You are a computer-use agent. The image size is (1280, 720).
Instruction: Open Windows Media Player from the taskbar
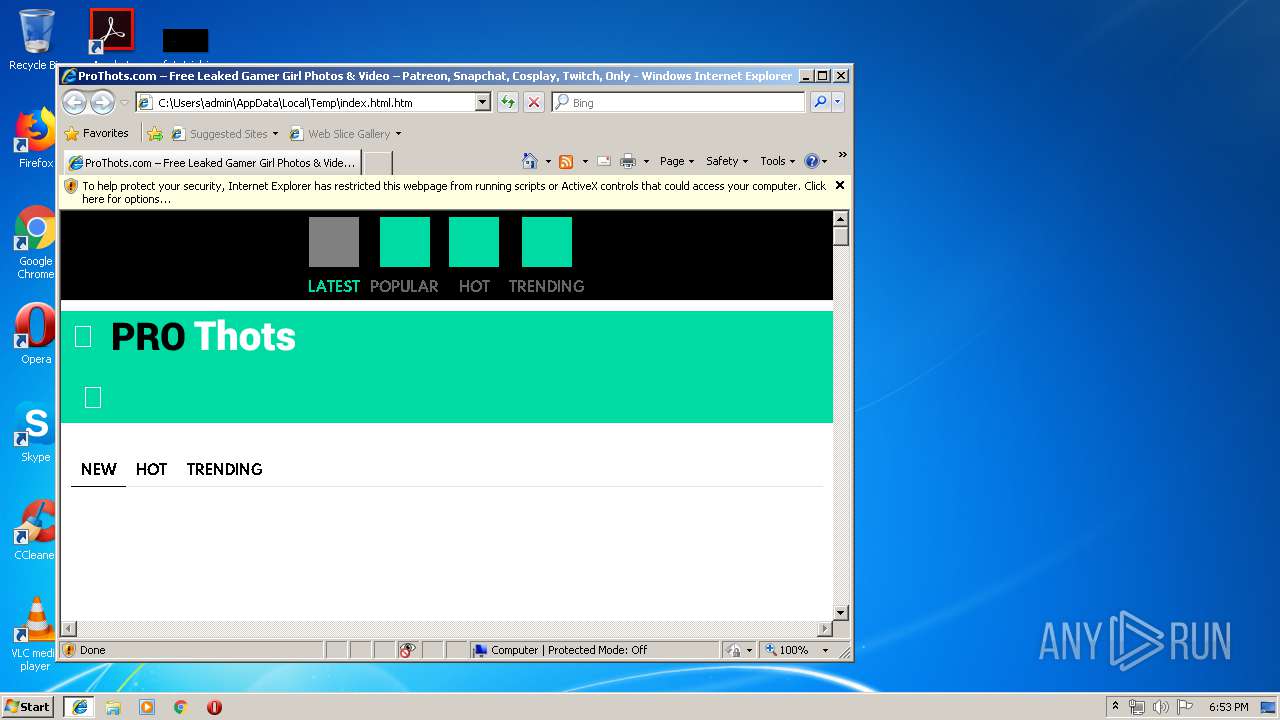click(x=147, y=707)
